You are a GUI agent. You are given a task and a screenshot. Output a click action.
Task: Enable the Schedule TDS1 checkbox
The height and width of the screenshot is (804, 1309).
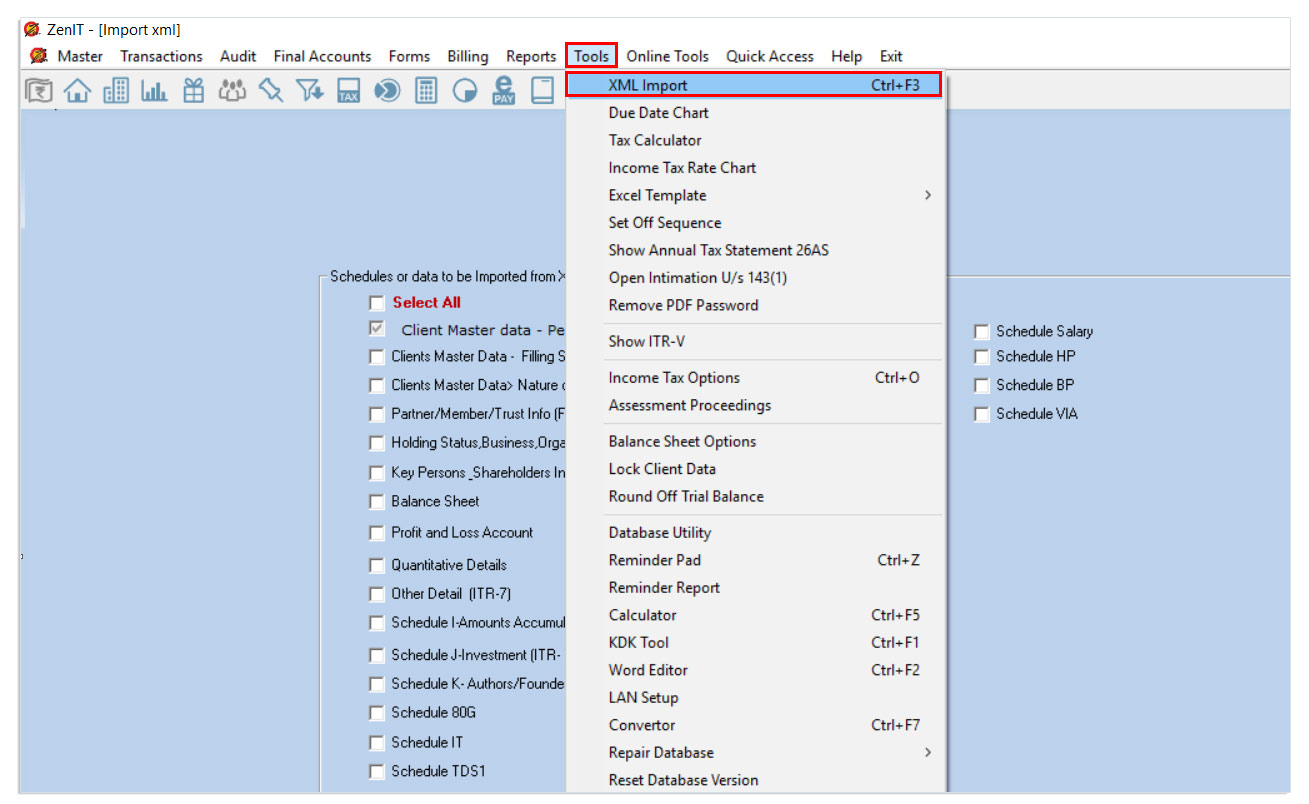click(376, 771)
